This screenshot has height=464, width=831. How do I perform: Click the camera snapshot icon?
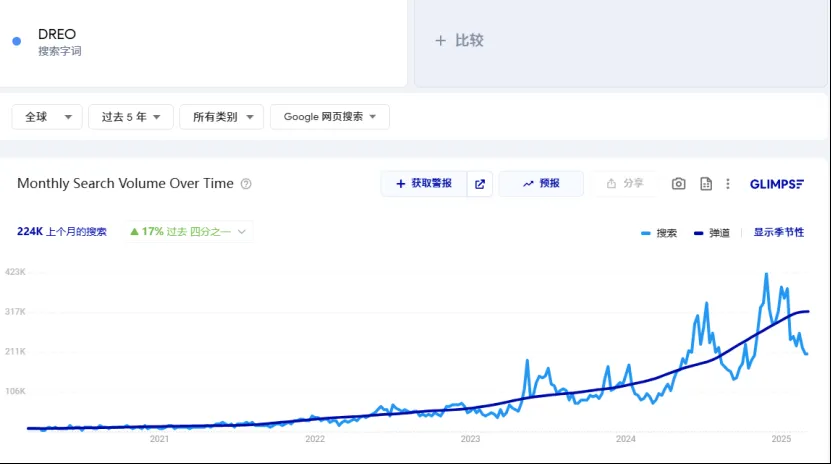coord(678,184)
